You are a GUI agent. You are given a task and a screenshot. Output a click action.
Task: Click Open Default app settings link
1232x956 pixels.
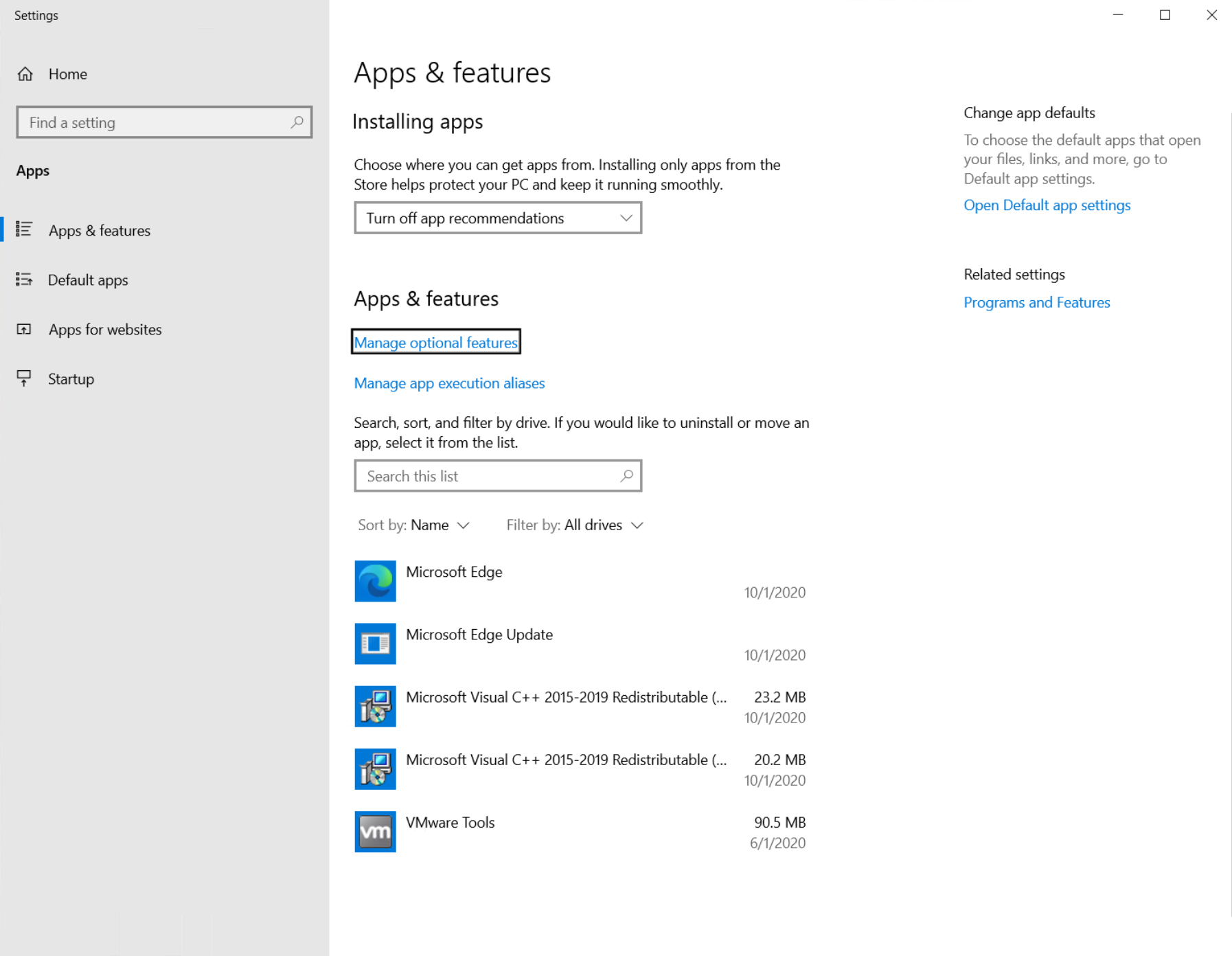coord(1047,205)
